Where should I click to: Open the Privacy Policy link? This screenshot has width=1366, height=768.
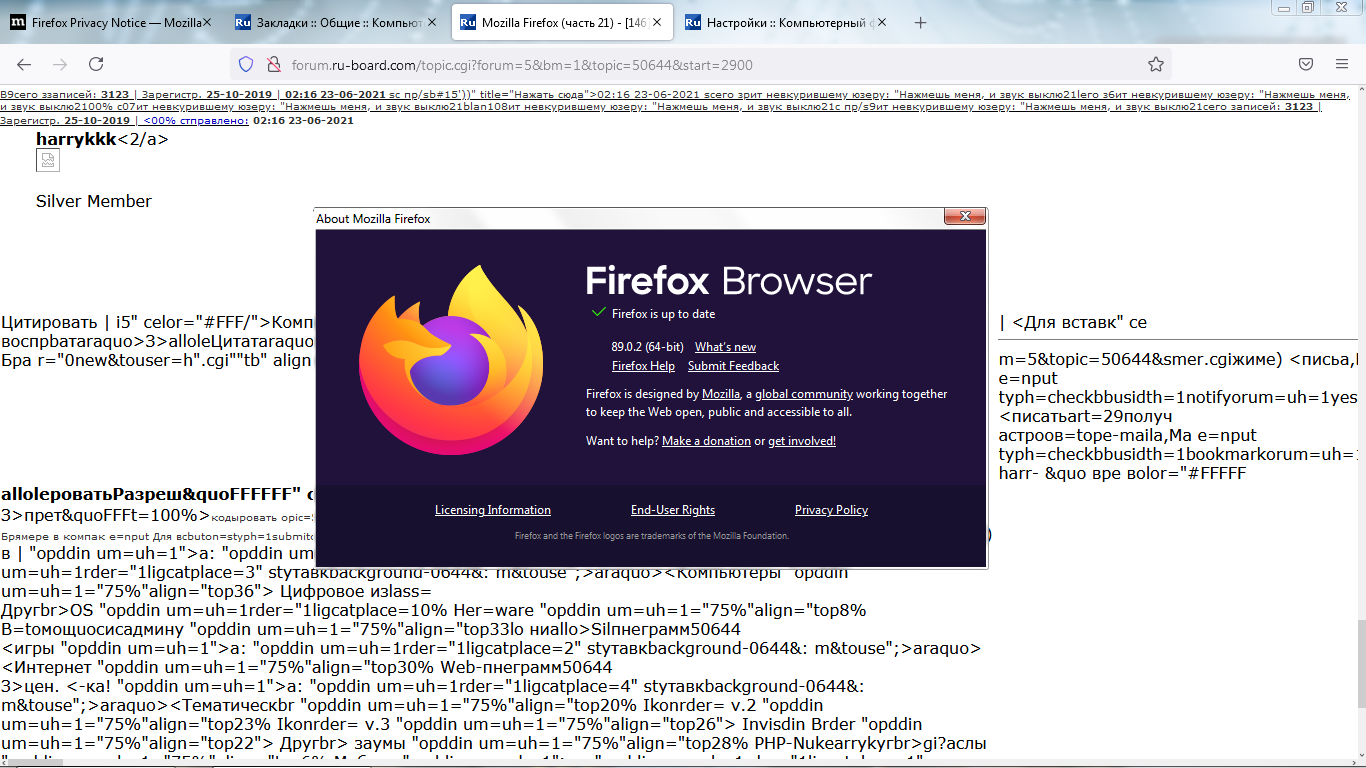coord(831,510)
